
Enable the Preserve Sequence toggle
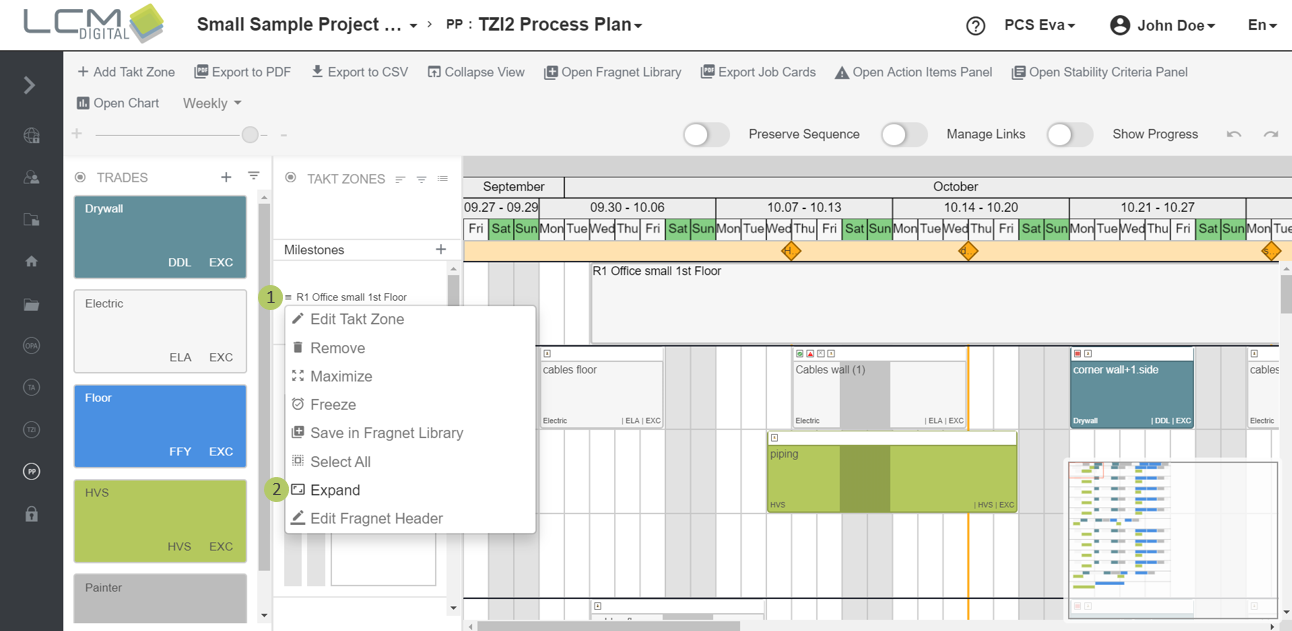(706, 135)
